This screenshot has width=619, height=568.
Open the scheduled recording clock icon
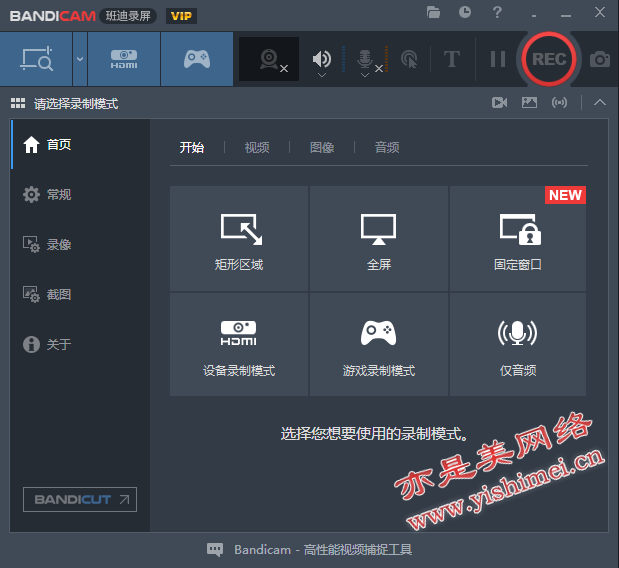[x=465, y=12]
